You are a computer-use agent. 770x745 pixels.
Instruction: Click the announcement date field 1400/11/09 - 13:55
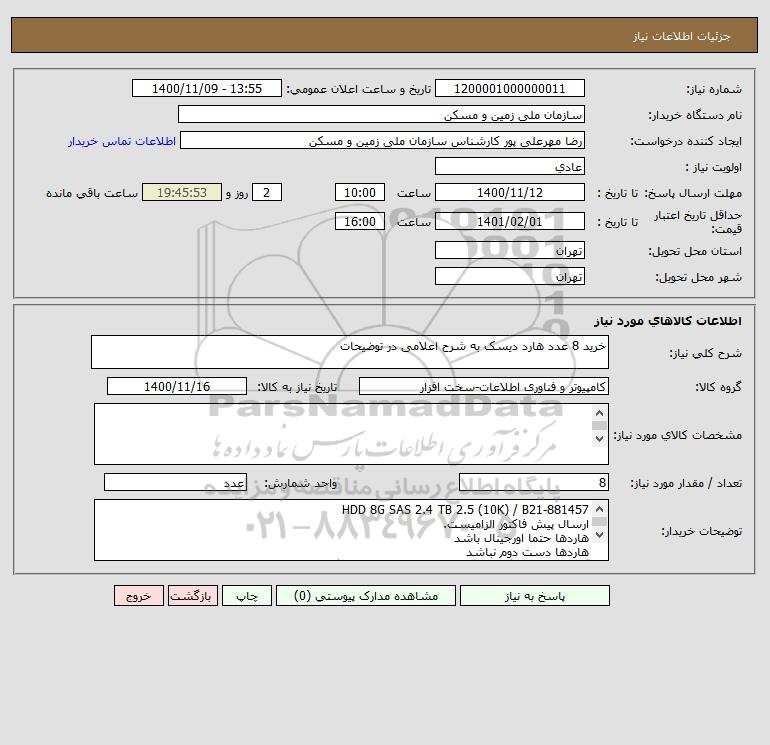tap(207, 89)
